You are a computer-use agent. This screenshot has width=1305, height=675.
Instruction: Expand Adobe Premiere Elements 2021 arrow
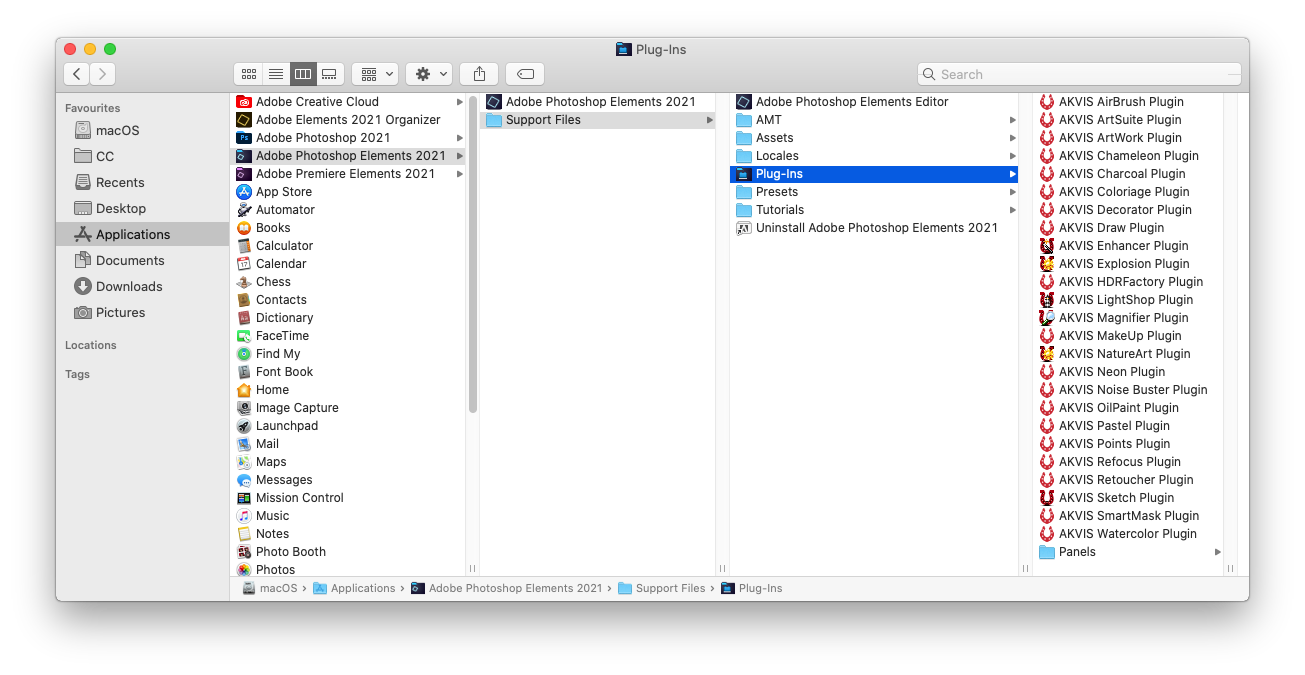point(460,174)
